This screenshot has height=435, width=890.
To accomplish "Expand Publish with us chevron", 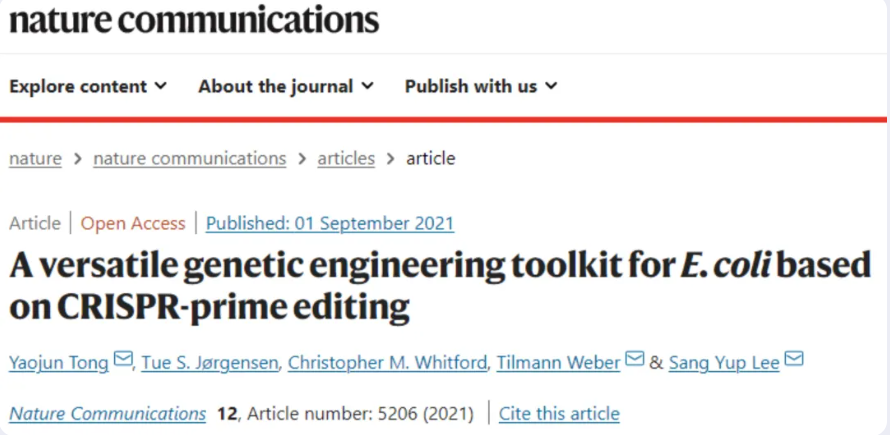I will click(551, 86).
